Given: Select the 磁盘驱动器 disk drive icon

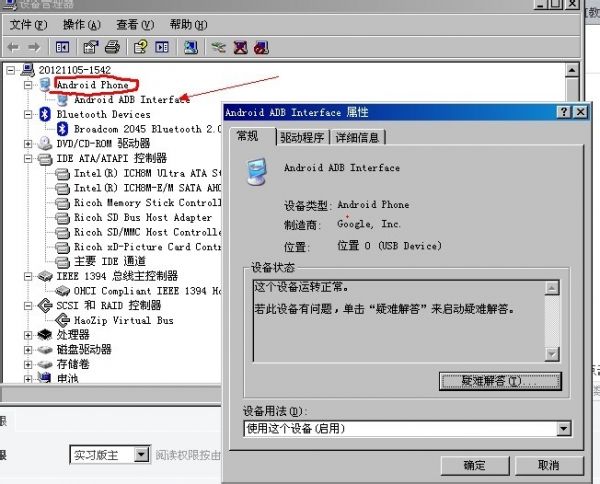Looking at the screenshot, I should pos(45,349).
